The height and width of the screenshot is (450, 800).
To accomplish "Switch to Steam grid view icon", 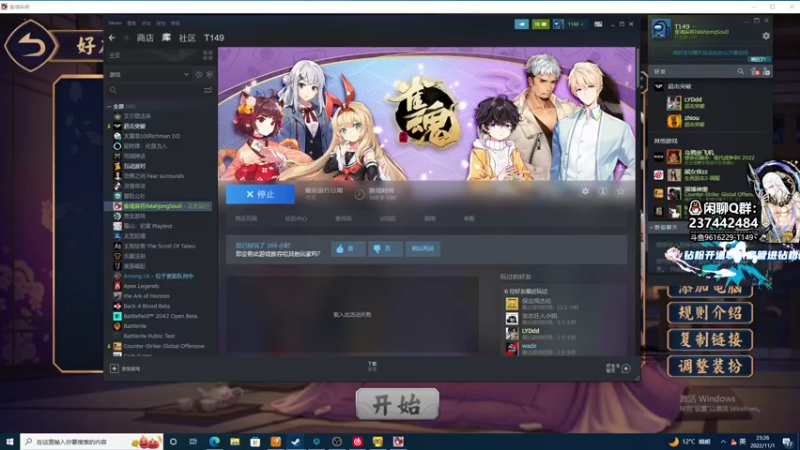I will (208, 55).
